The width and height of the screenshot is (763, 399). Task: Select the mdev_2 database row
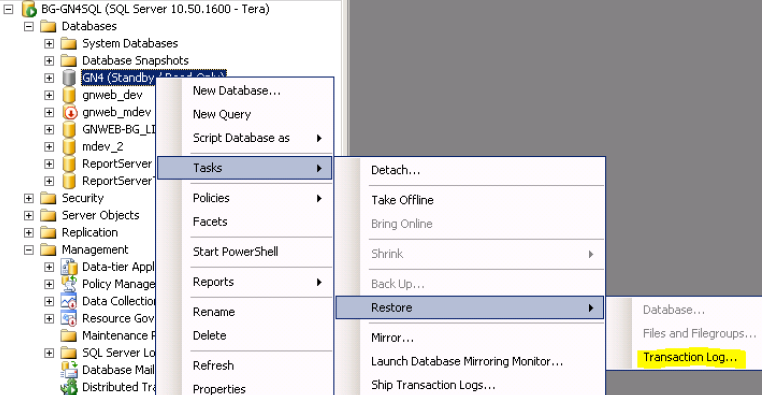(x=103, y=147)
